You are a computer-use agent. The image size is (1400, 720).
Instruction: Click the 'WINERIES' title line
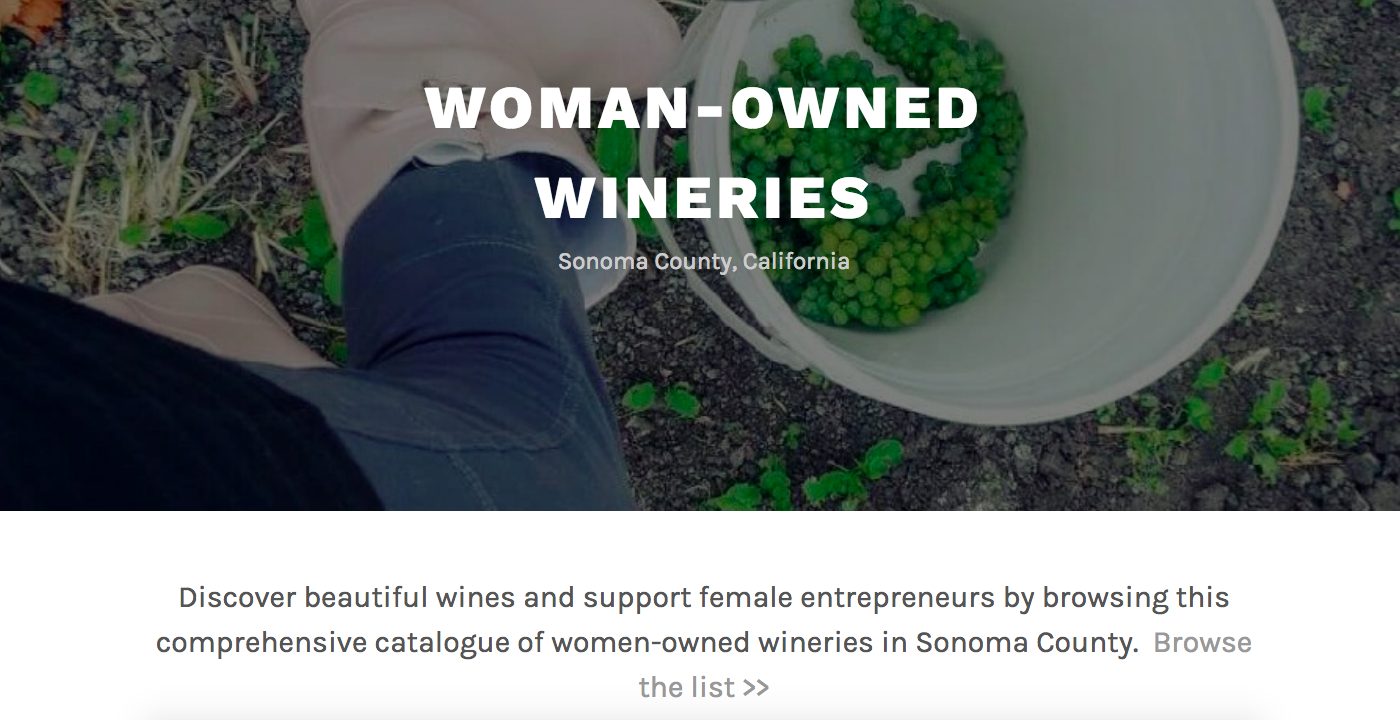click(703, 197)
